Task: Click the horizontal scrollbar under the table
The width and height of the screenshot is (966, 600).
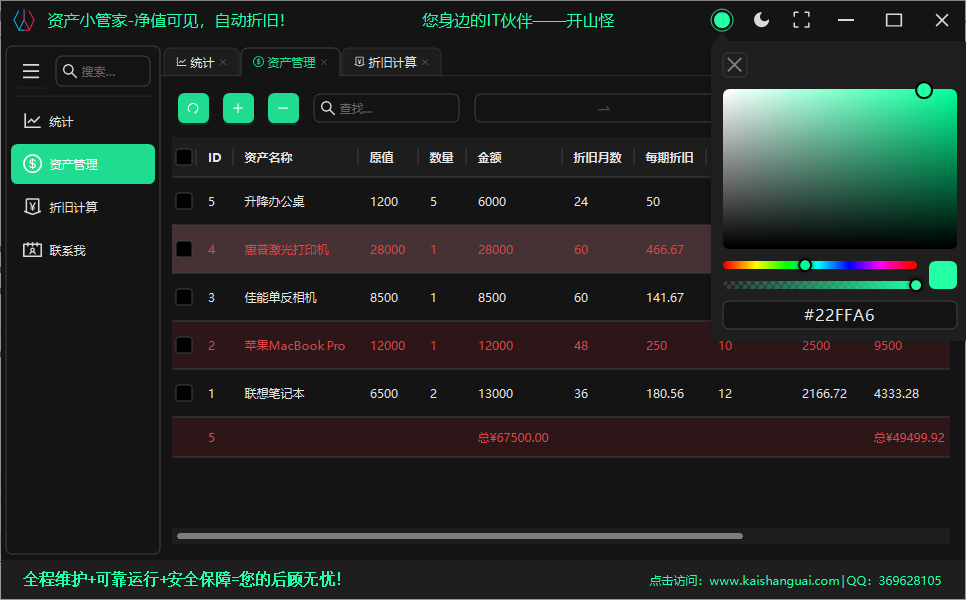Action: pyautogui.click(x=460, y=536)
